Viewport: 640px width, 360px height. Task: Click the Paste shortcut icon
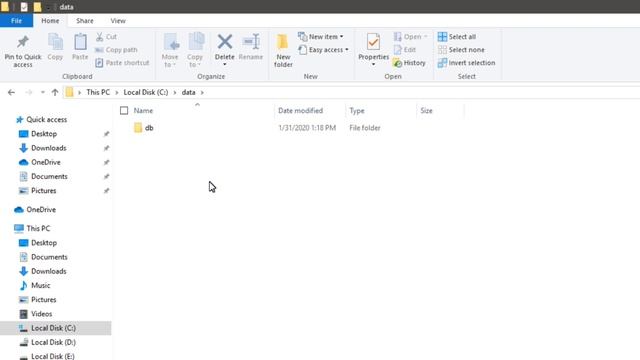point(99,63)
